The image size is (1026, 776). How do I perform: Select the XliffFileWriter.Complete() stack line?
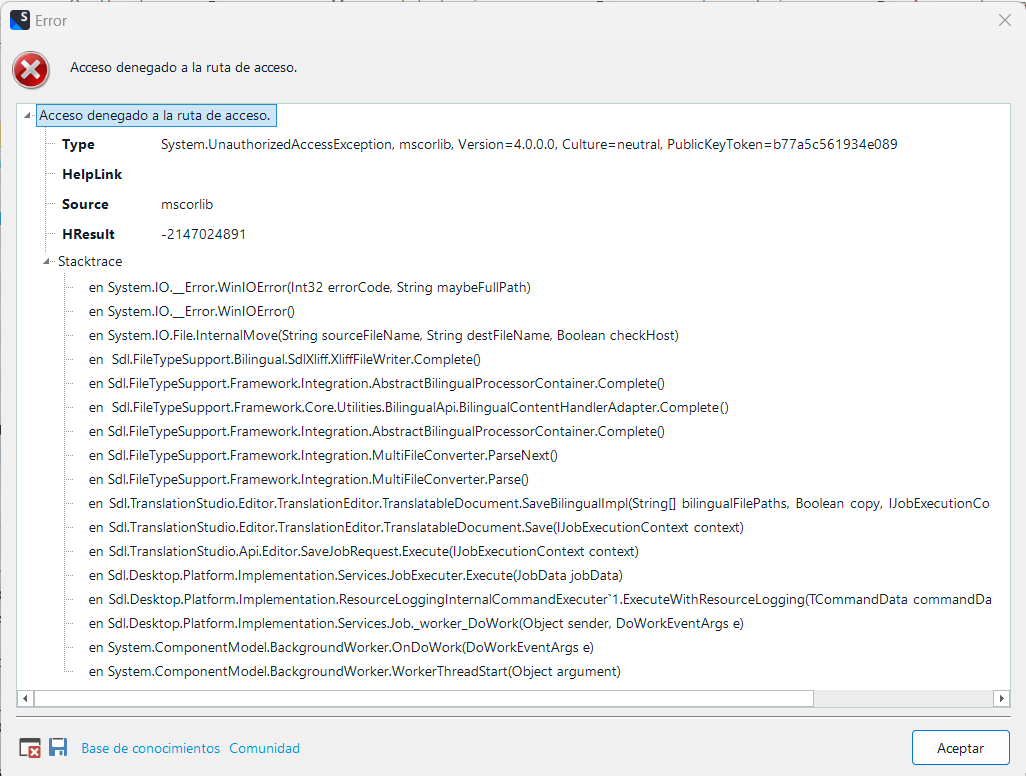coord(285,359)
